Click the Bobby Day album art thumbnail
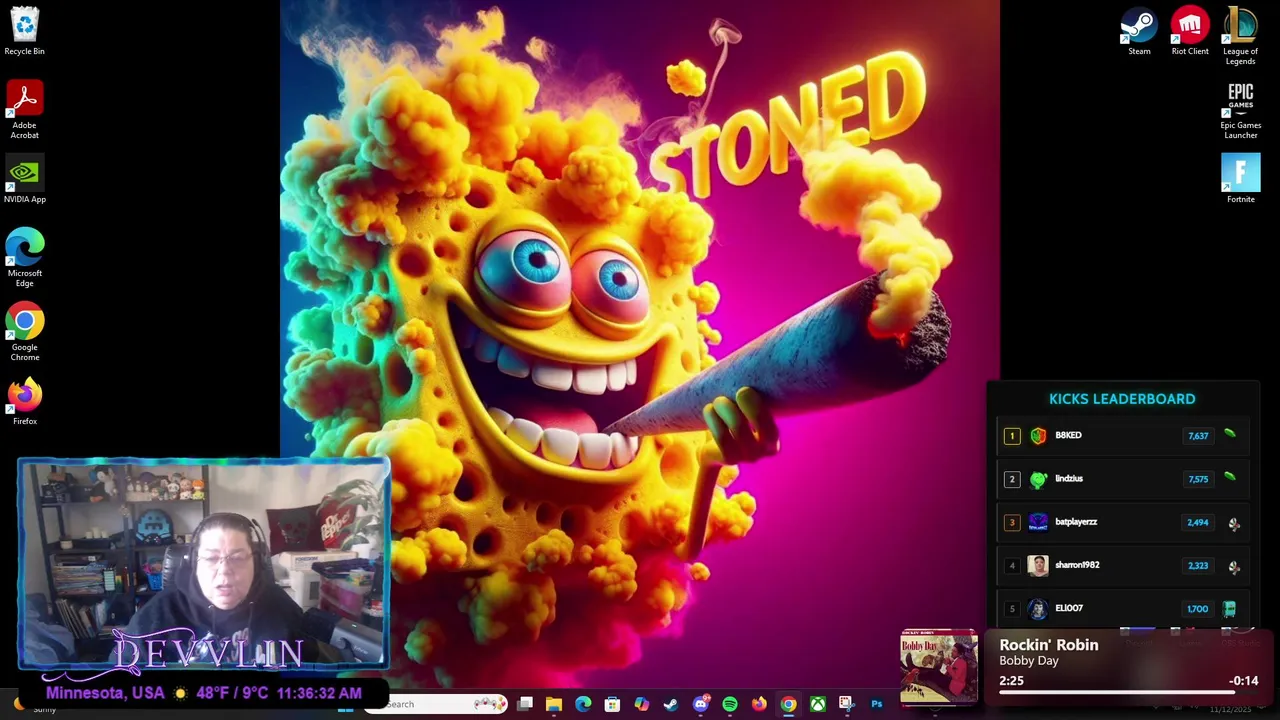Screen dimensions: 1280x720 tap(939, 666)
